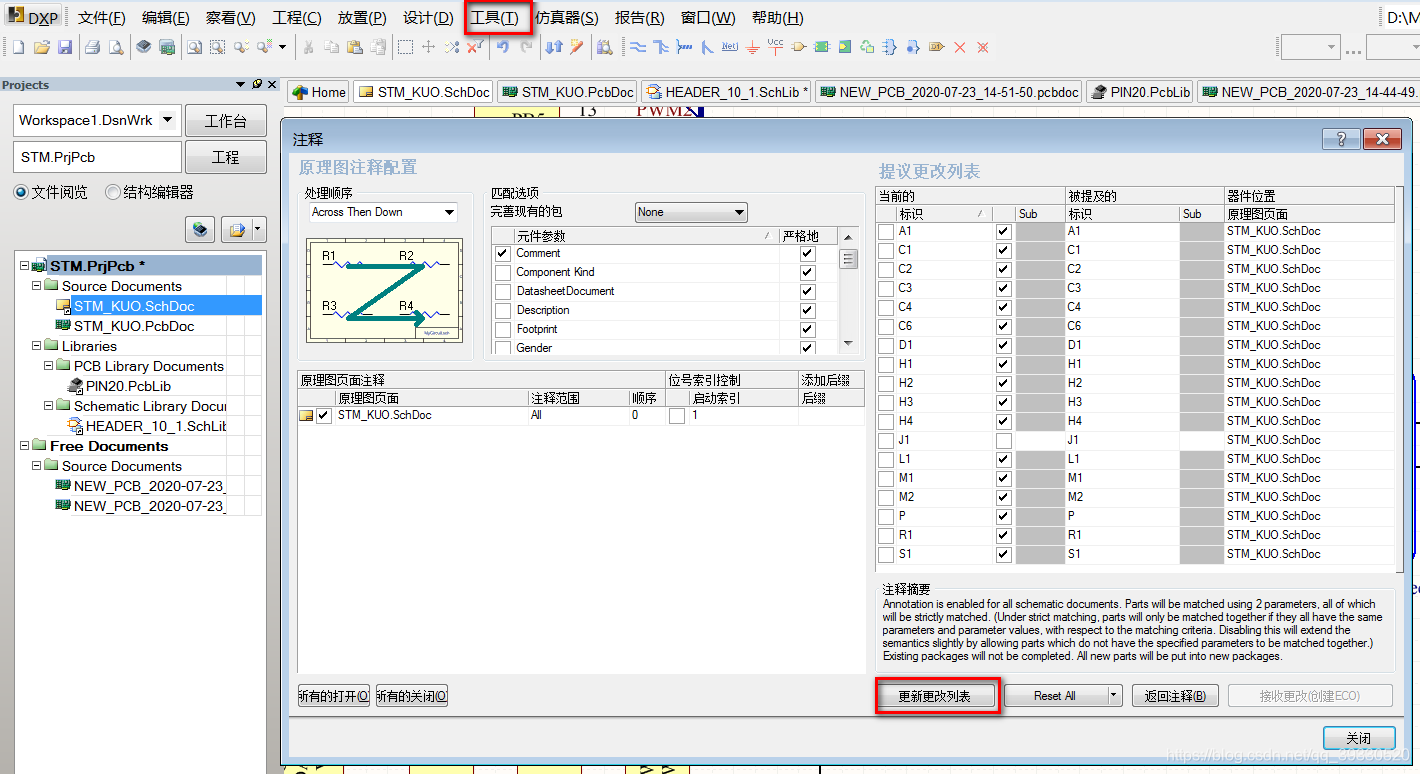Click the Move selection crosshair icon

(429, 47)
